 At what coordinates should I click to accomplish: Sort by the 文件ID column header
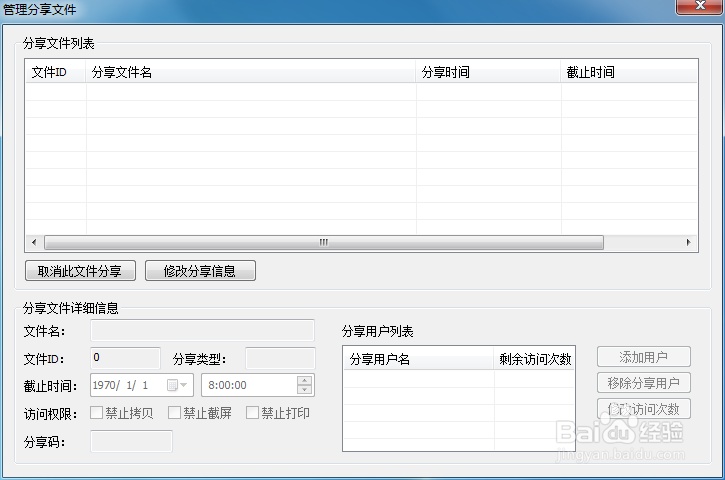tap(55, 72)
